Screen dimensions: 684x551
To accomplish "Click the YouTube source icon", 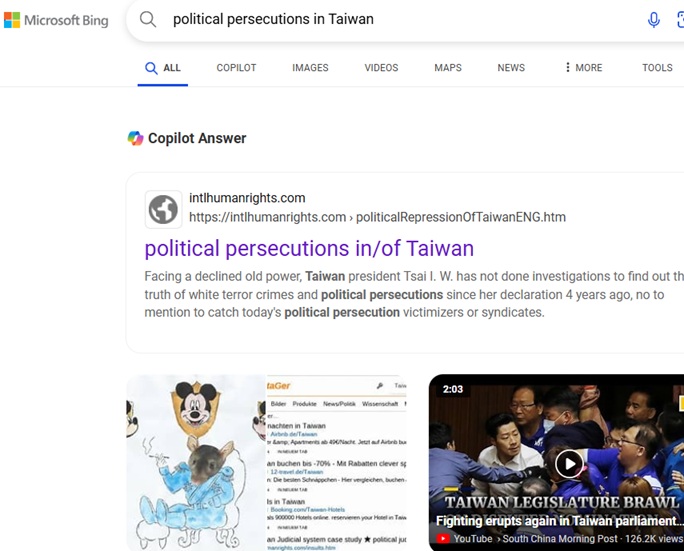I will click(x=443, y=539).
